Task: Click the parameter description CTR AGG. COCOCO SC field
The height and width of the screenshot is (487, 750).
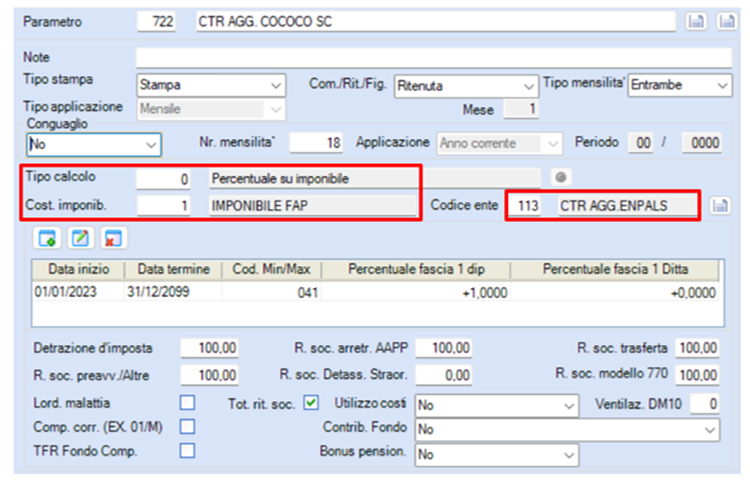Action: [x=436, y=22]
